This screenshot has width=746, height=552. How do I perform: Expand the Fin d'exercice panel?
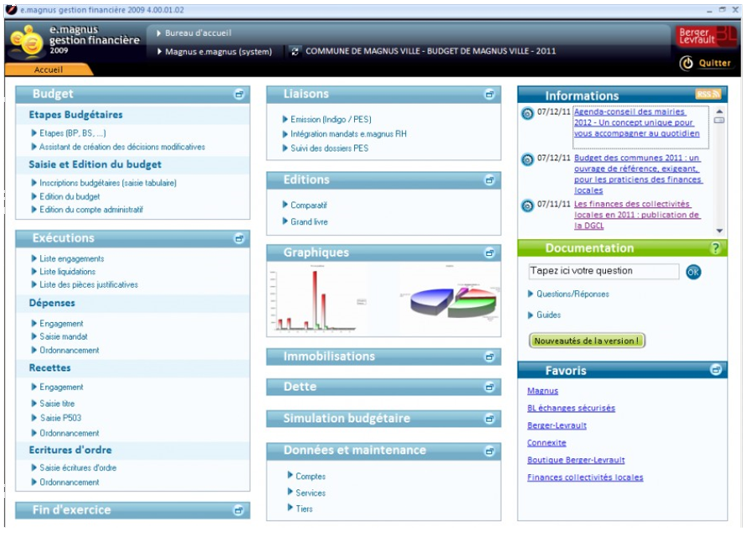pyautogui.click(x=239, y=511)
